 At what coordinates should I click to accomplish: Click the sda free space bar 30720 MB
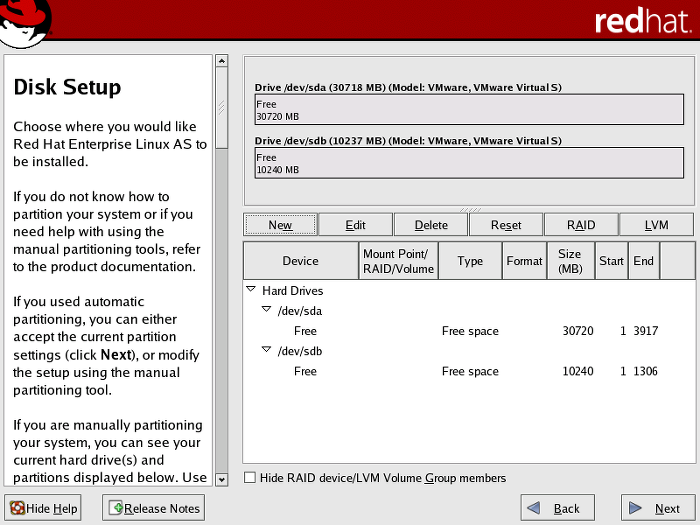(469, 109)
